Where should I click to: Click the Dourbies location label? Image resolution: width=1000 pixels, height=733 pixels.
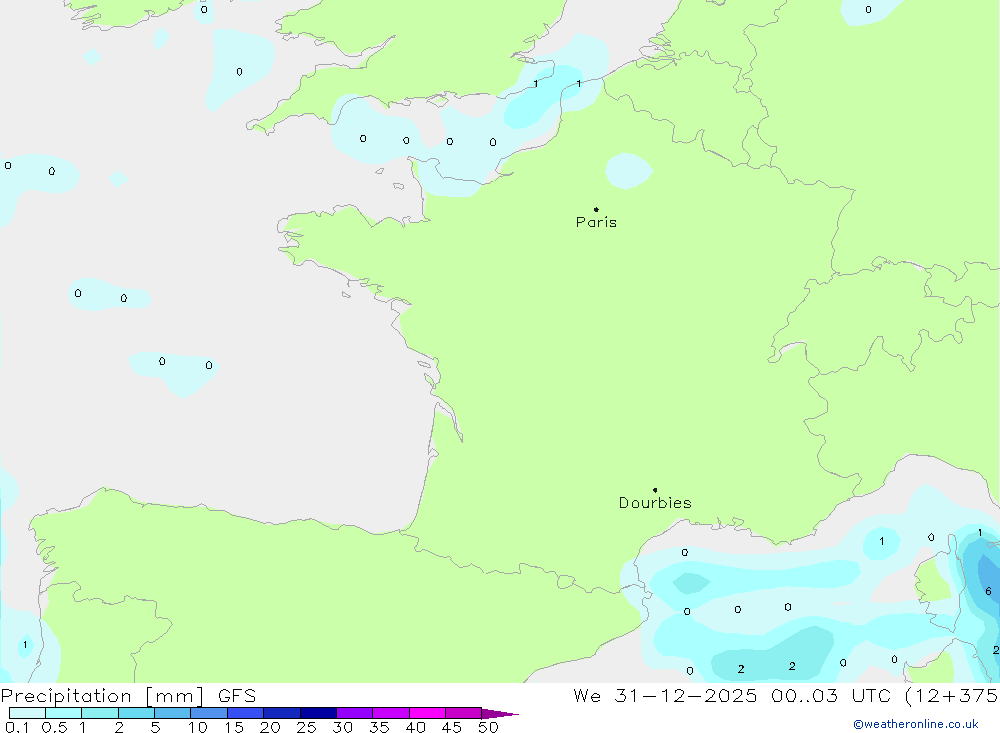(x=655, y=503)
